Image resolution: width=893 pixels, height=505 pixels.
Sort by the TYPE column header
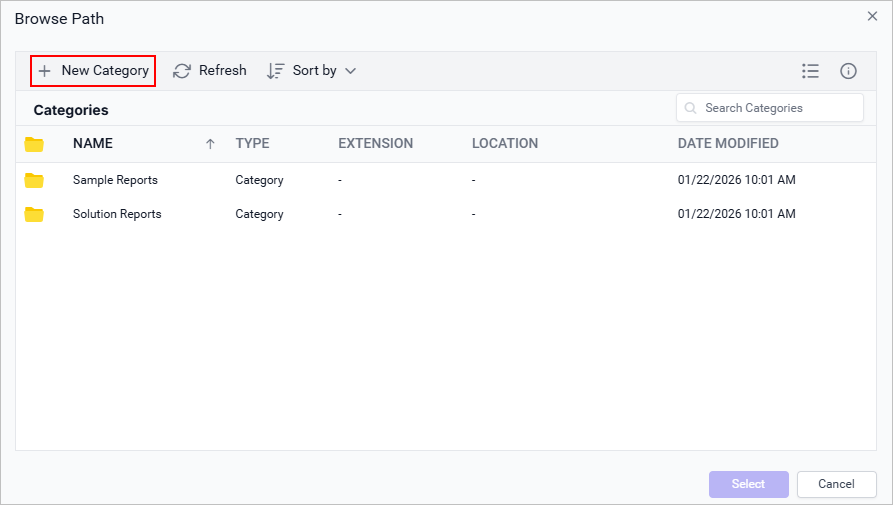252,143
